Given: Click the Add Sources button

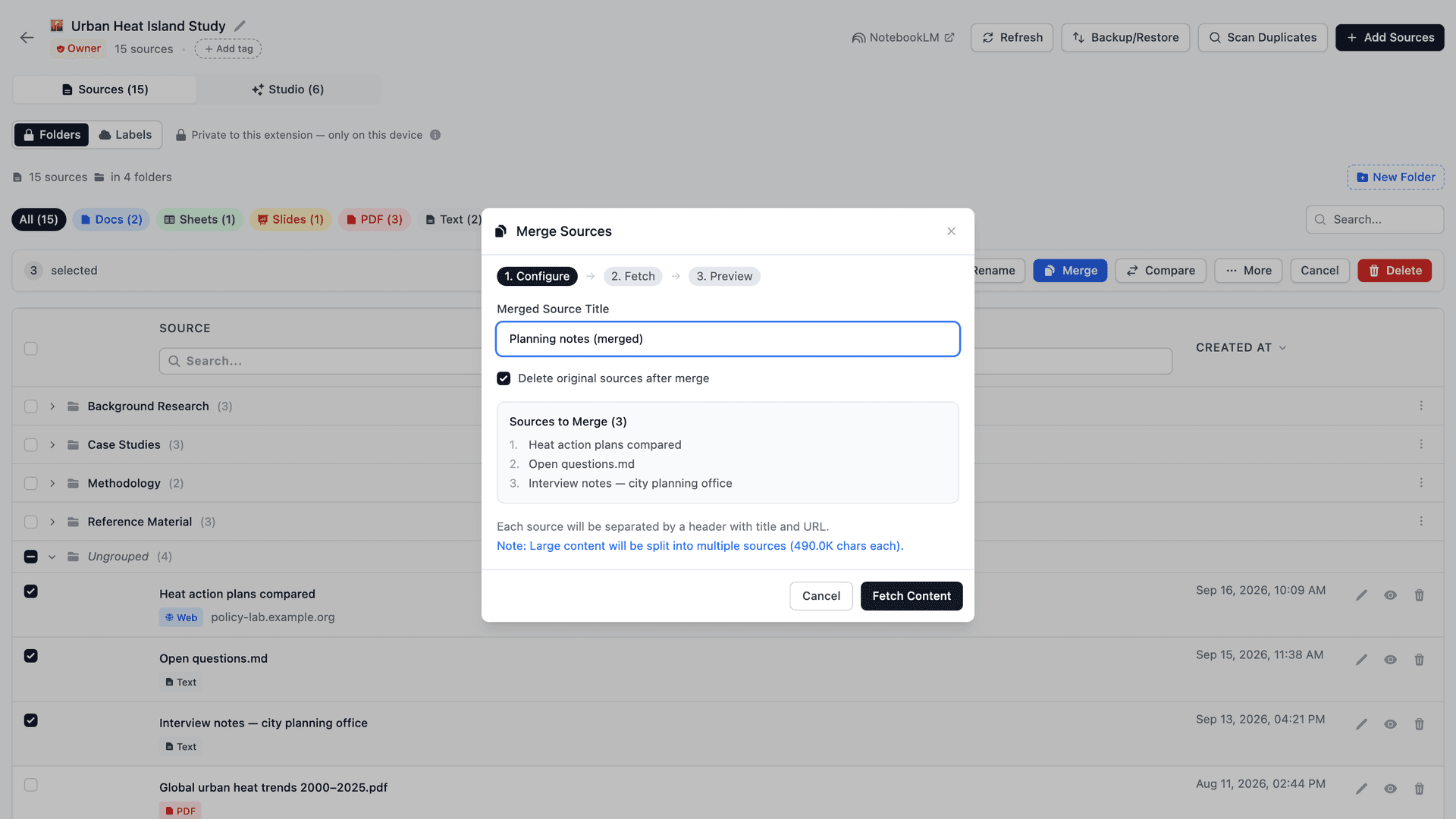Looking at the screenshot, I should pos(1390,37).
